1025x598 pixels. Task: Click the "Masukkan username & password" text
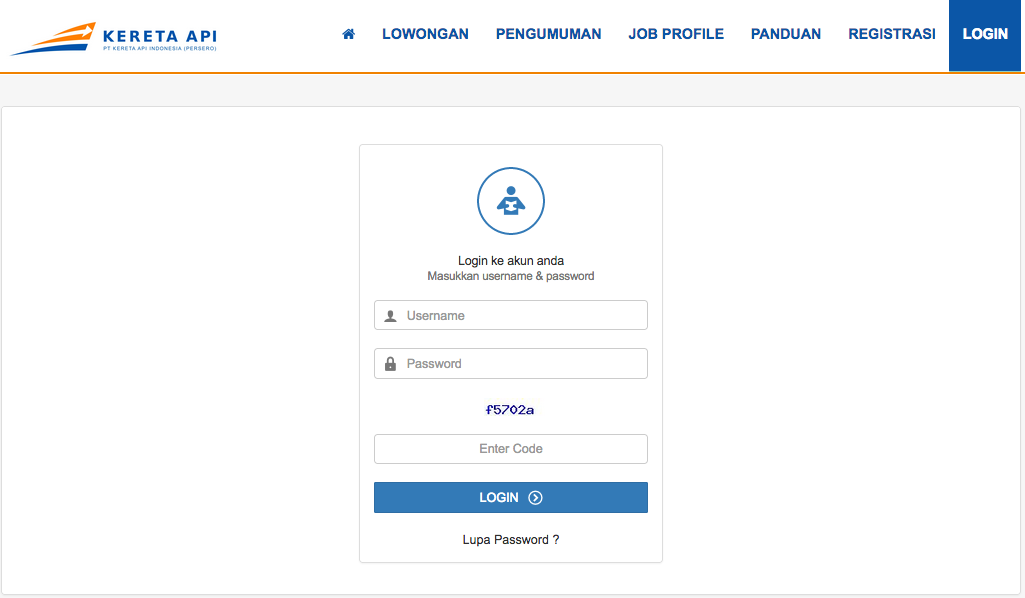point(511,276)
